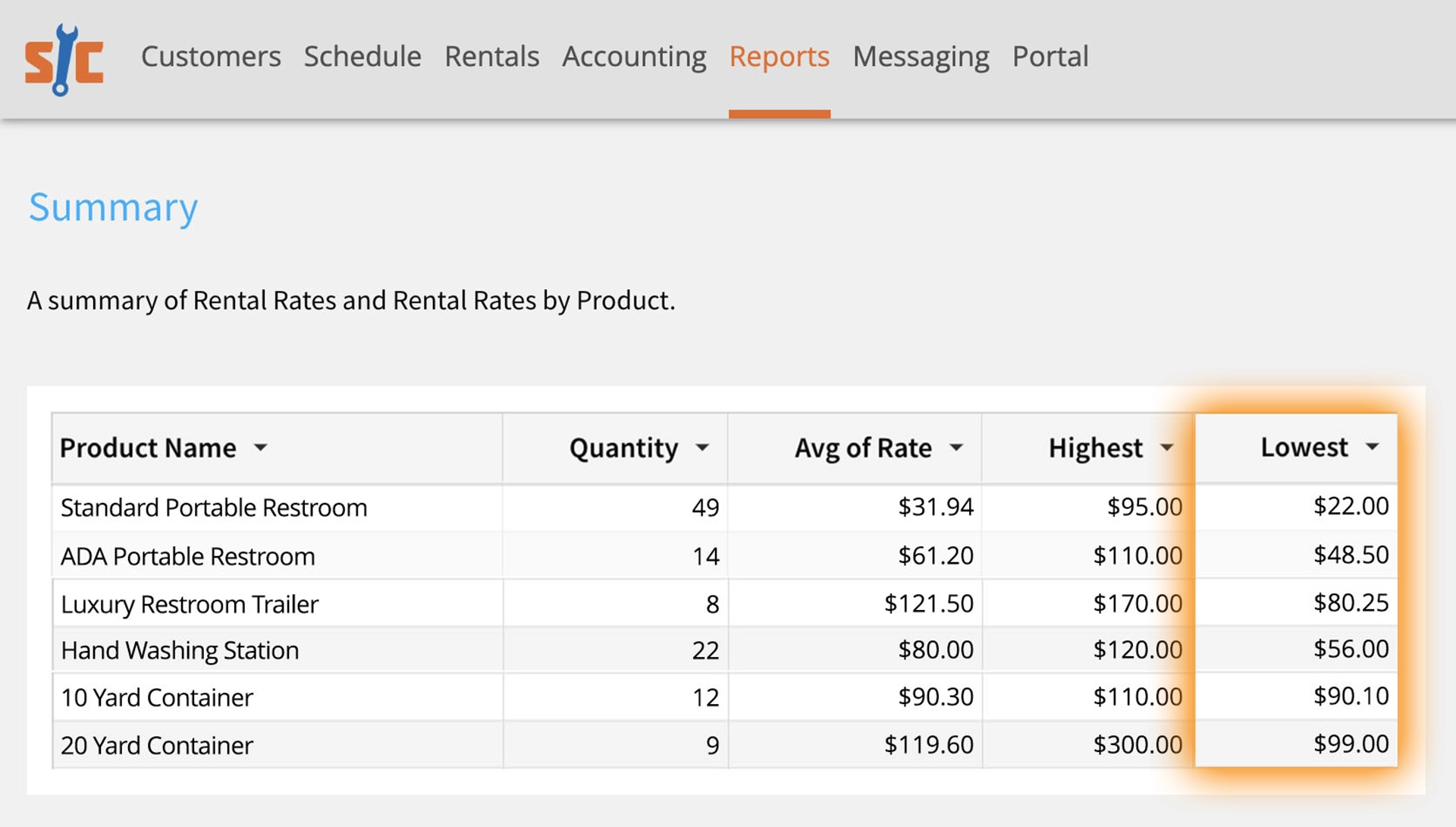Click the Luxury Restroom Trailer product name
Screen dimensions: 1456x827
[x=190, y=604]
